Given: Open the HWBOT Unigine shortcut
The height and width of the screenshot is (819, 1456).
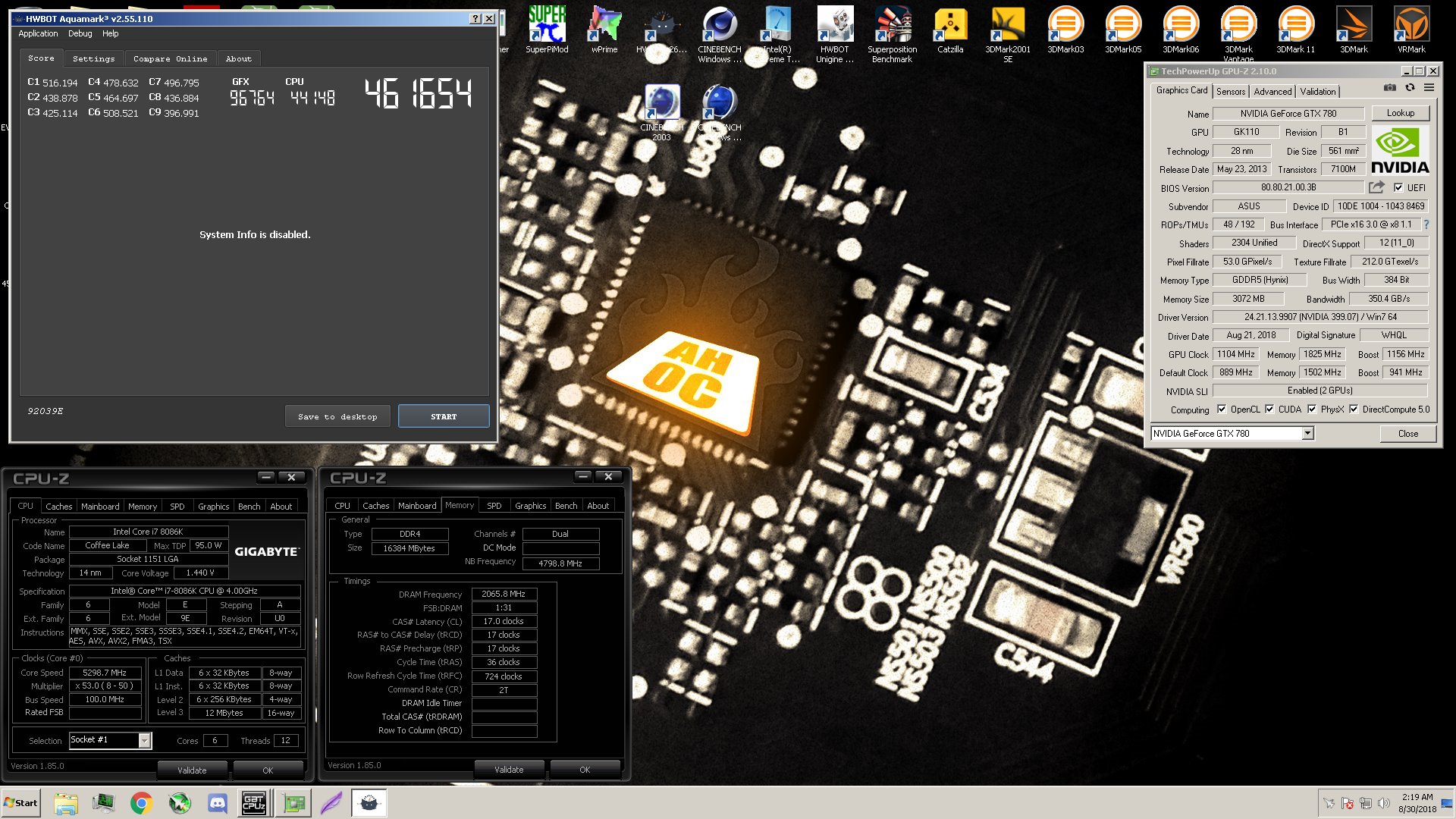Looking at the screenshot, I should click(x=835, y=34).
